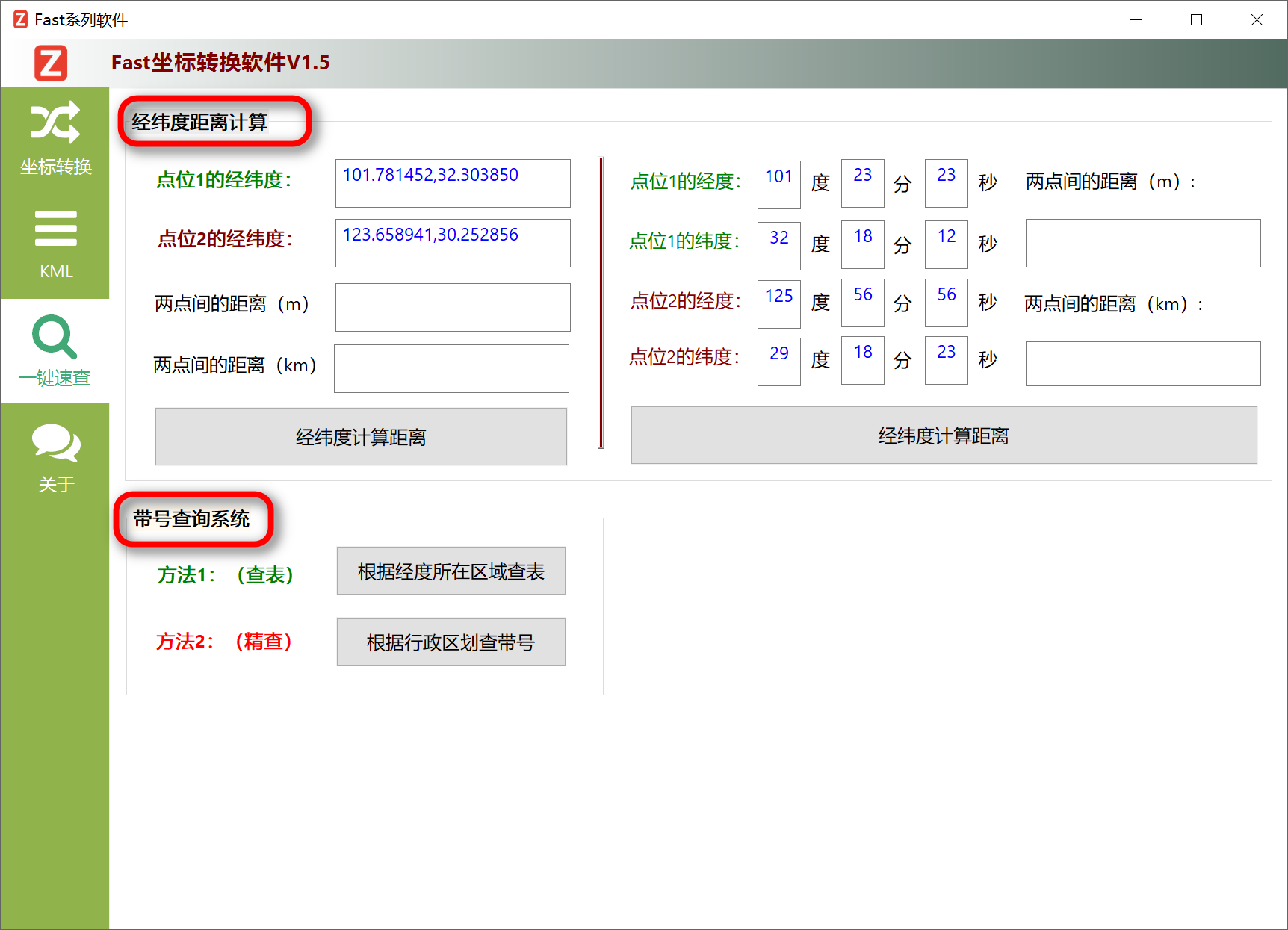Edit 点位1的纬度 seconds field (12)
The height and width of the screenshot is (930, 1288).
coord(947,244)
